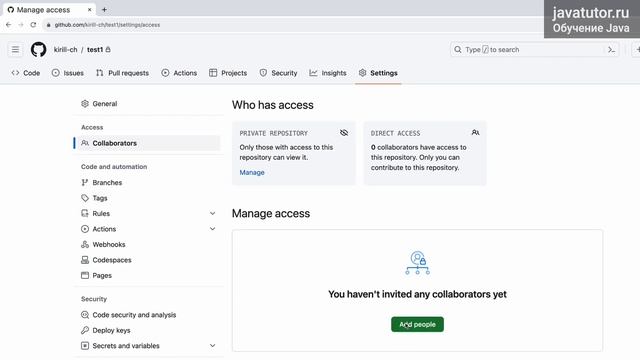Open the Code tab
640x360 pixels.
tap(26, 73)
